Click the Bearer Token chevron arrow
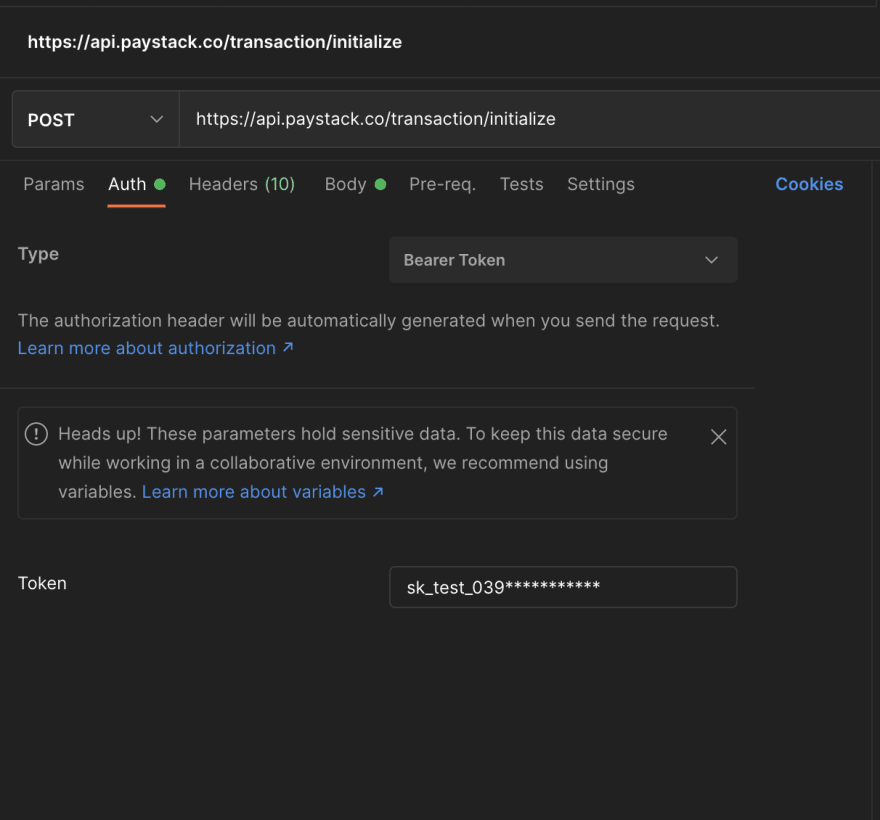 (712, 260)
